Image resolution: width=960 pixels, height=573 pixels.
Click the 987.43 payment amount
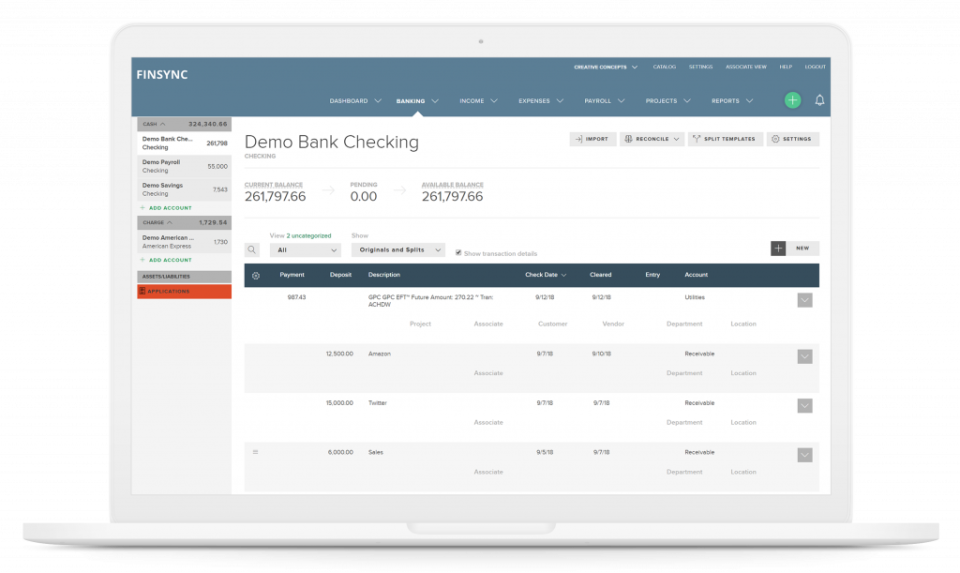pyautogui.click(x=296, y=297)
